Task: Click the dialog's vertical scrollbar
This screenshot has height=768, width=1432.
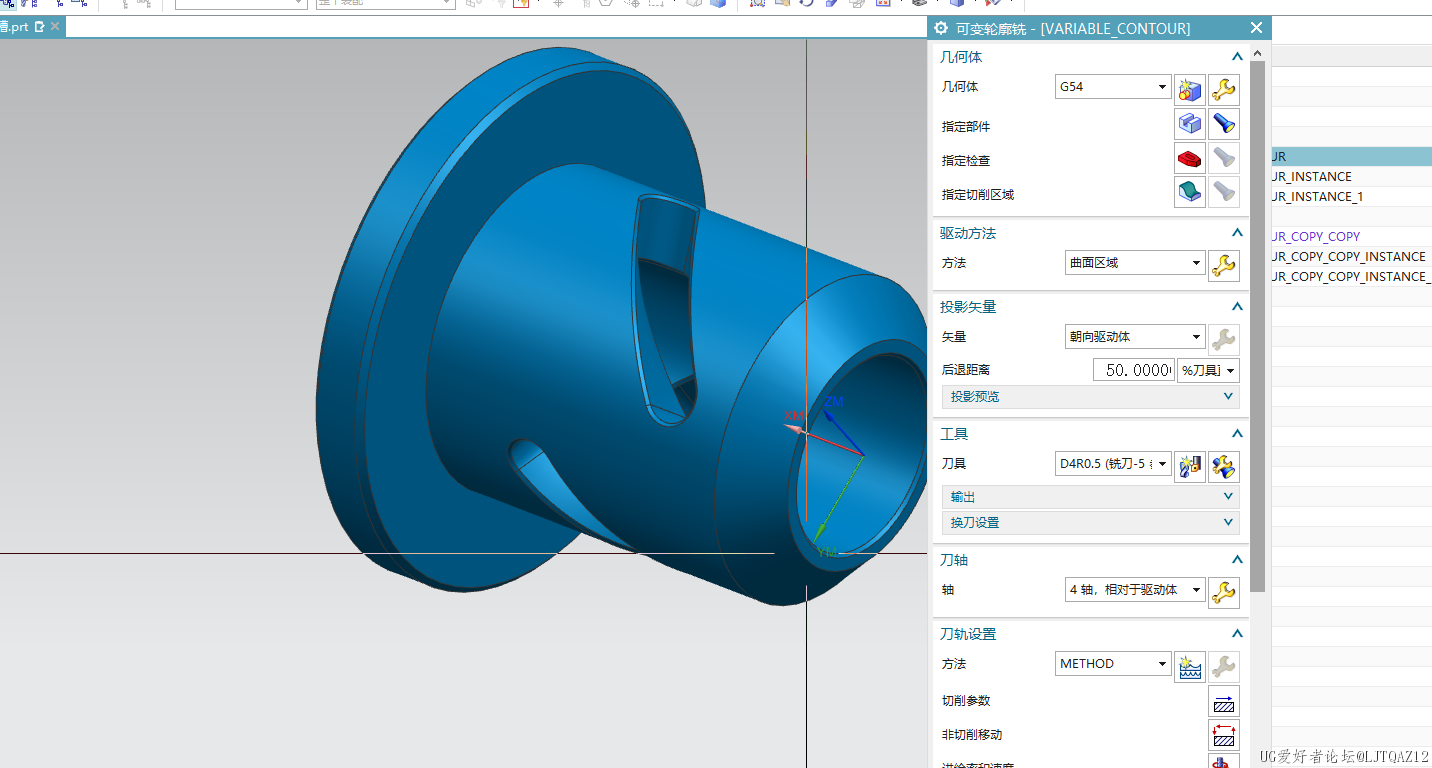Action: [x=1257, y=325]
